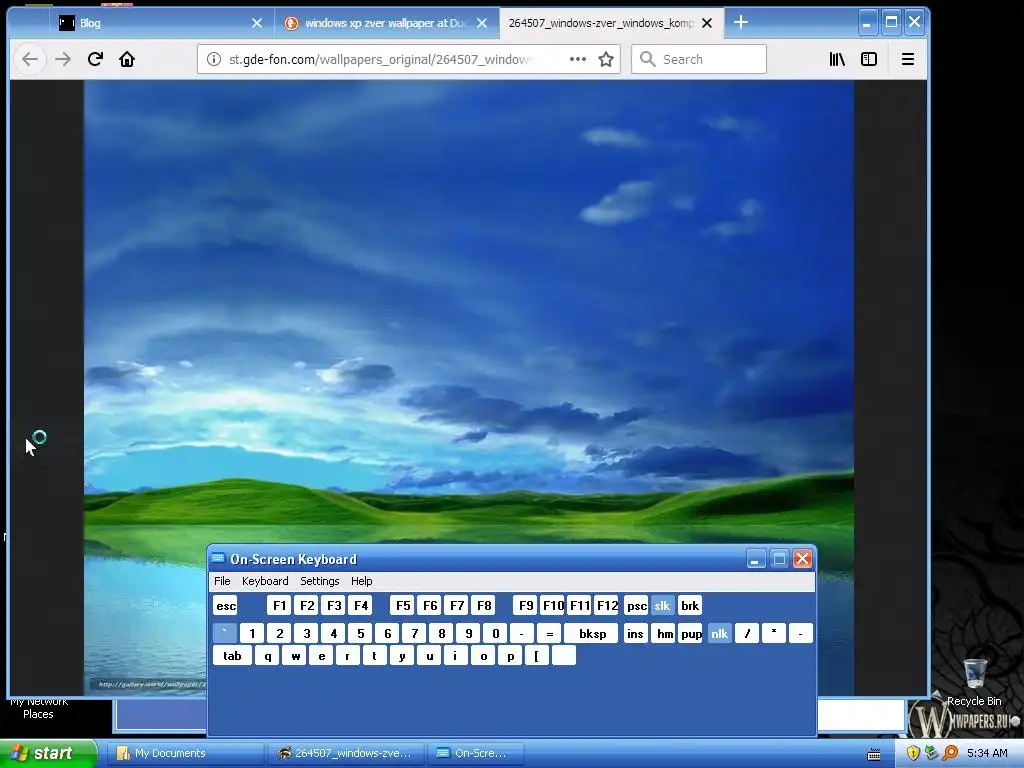Click the numpad asterisk key

coord(774,633)
